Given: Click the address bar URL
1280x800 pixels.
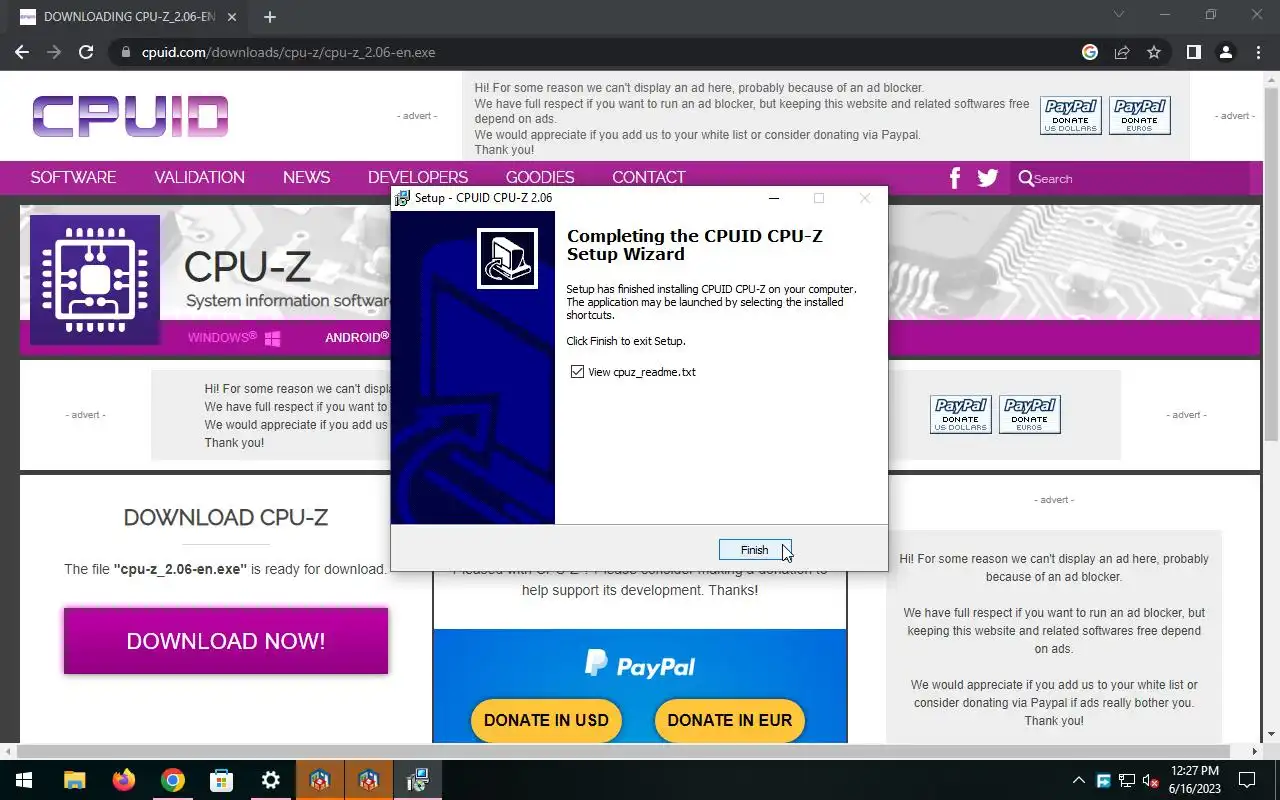Looking at the screenshot, I should [288, 52].
